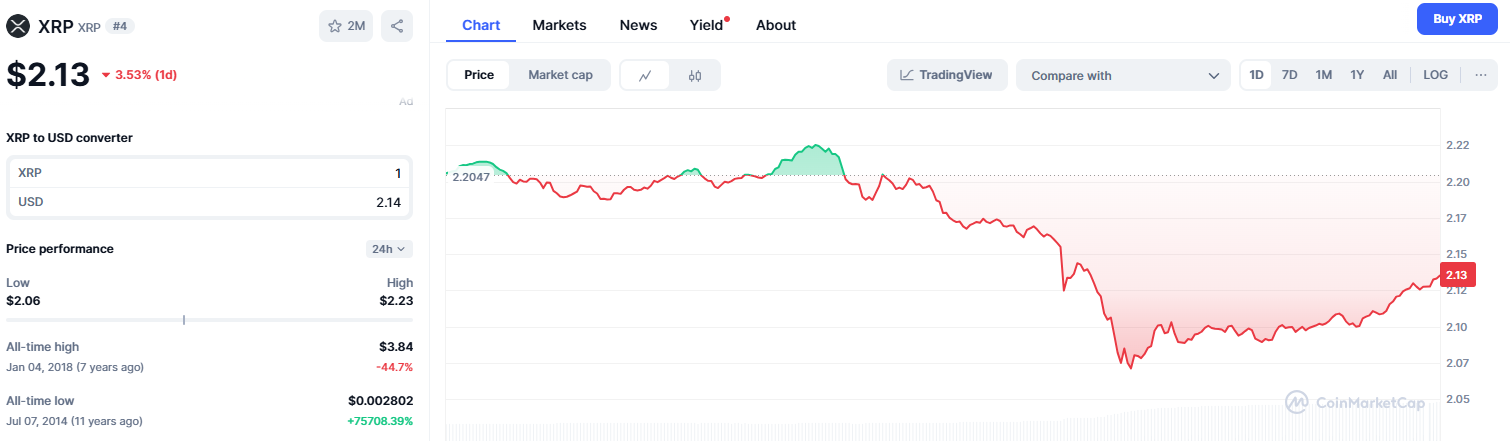1510x441 pixels.
Task: Open TradingView chart mode
Action: pyautogui.click(x=947, y=75)
